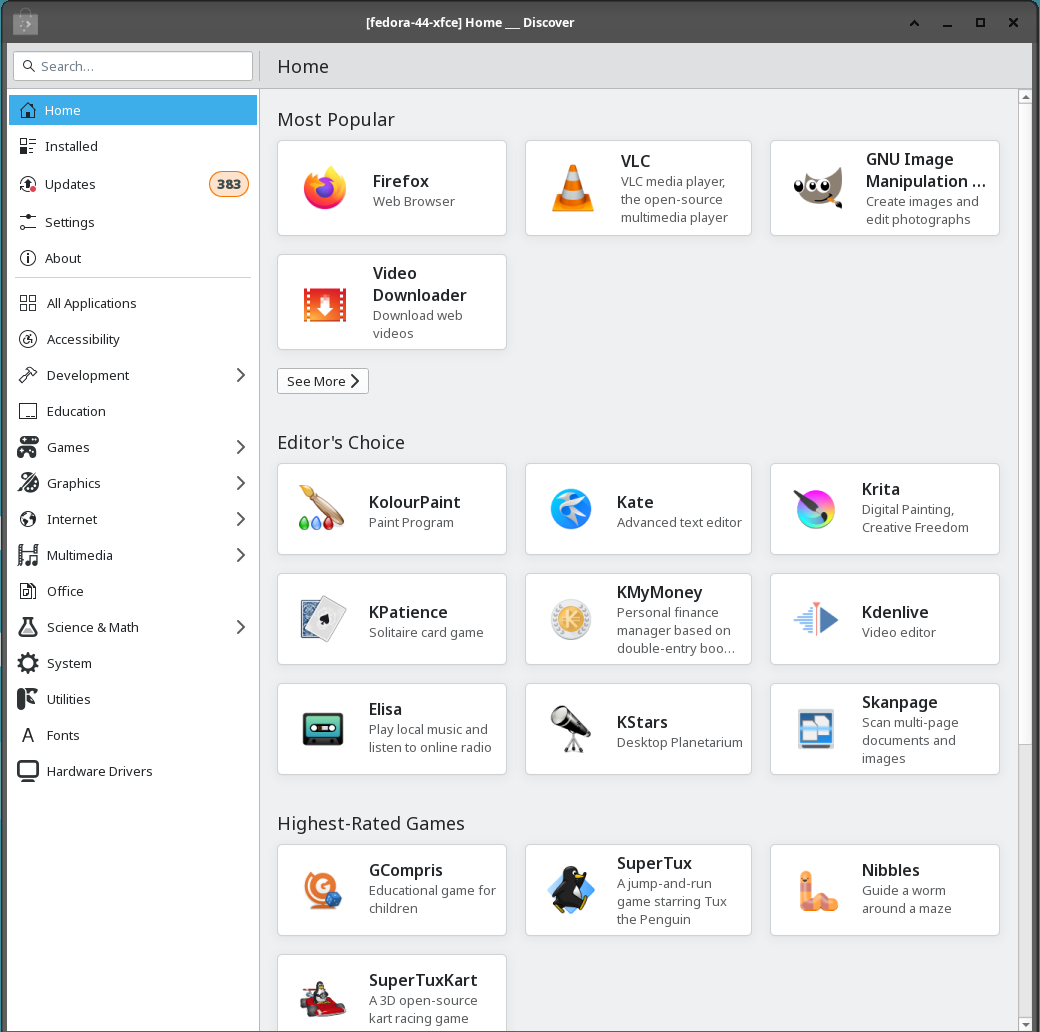Click the KPatience cards icon
This screenshot has height=1032, width=1040.
pyautogui.click(x=323, y=618)
